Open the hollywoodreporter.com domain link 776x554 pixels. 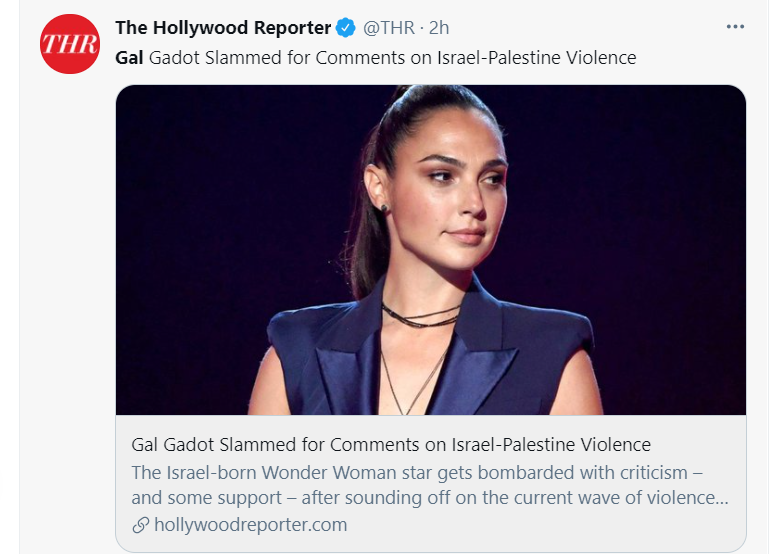point(250,525)
